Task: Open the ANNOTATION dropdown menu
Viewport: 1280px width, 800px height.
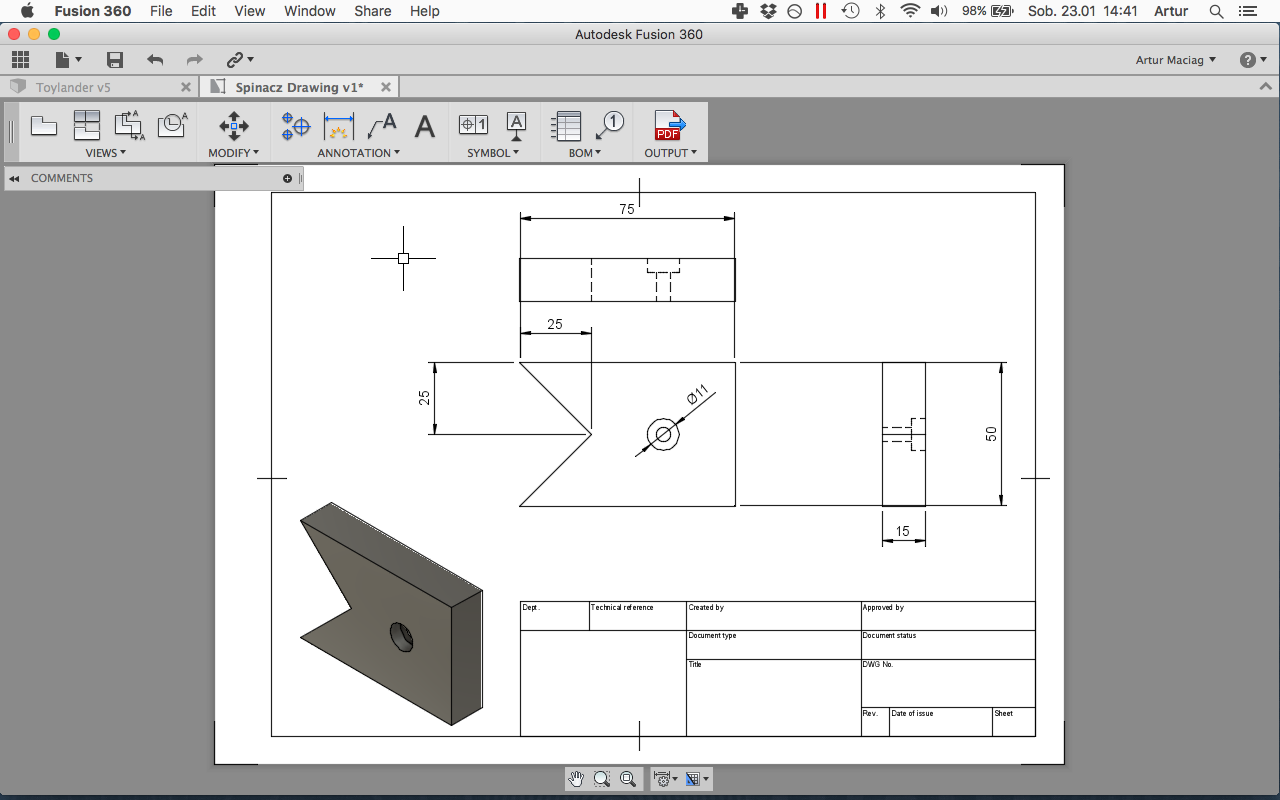Action: coord(358,153)
